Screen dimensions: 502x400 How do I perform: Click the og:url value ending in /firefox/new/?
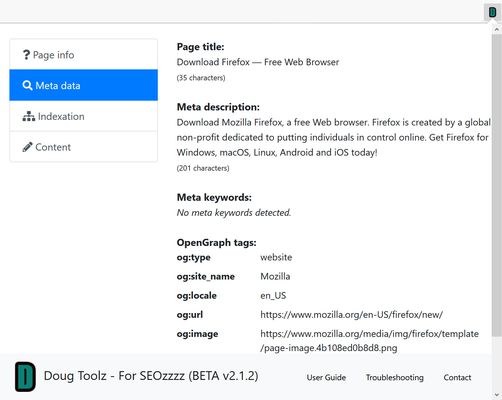click(x=351, y=315)
